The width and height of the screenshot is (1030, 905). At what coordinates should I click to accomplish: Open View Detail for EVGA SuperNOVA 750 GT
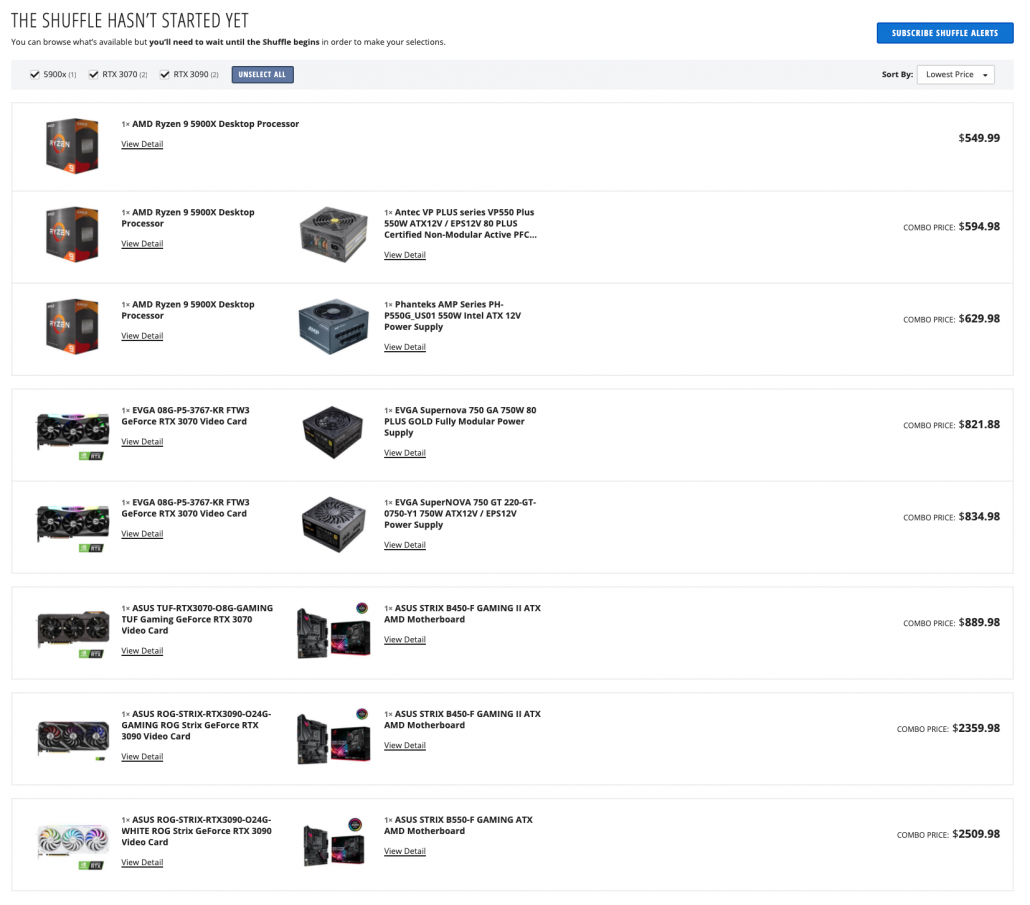point(405,544)
